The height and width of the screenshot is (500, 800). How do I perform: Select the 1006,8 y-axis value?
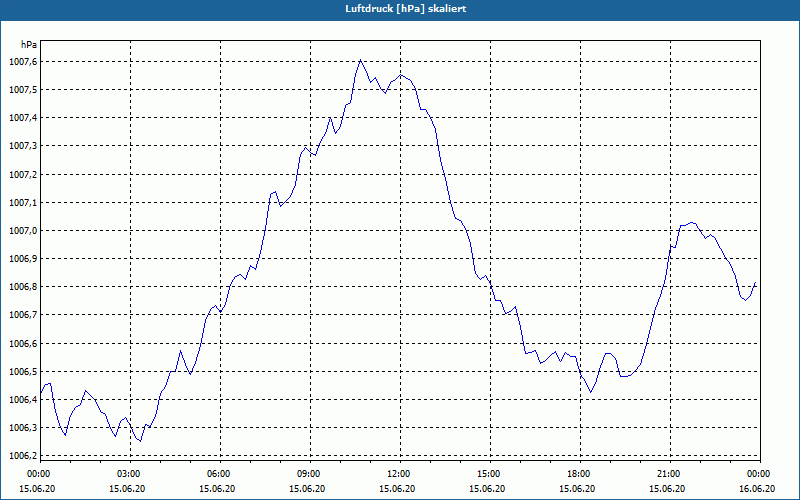point(22,287)
